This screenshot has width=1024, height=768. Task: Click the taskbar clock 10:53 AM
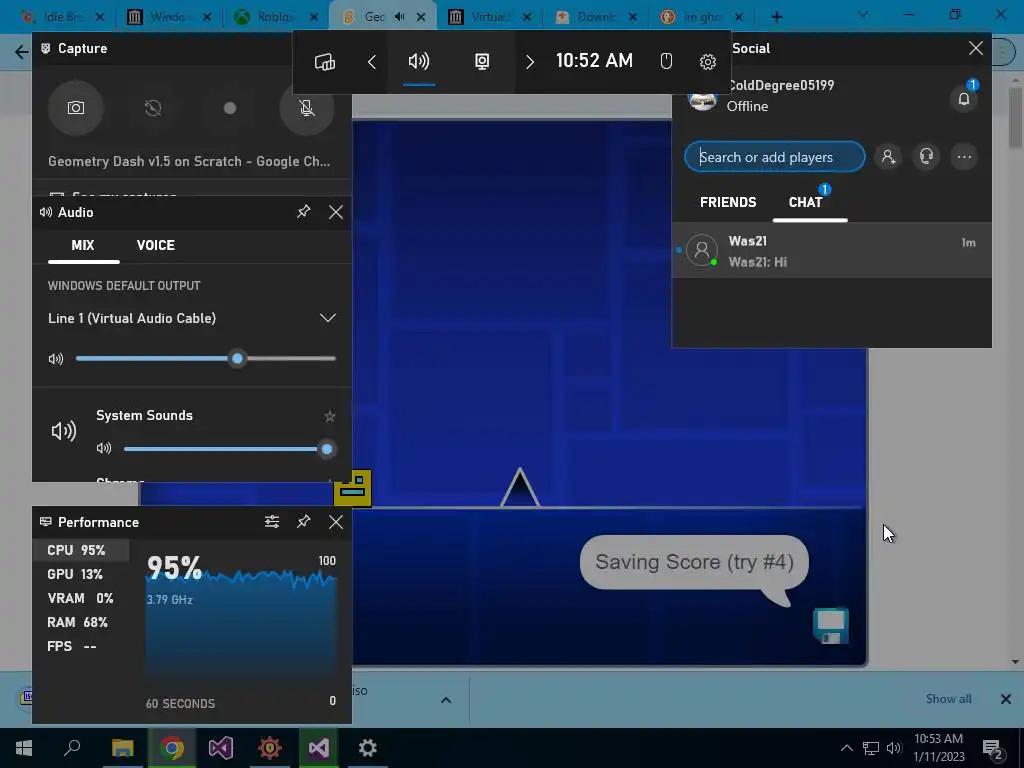938,739
